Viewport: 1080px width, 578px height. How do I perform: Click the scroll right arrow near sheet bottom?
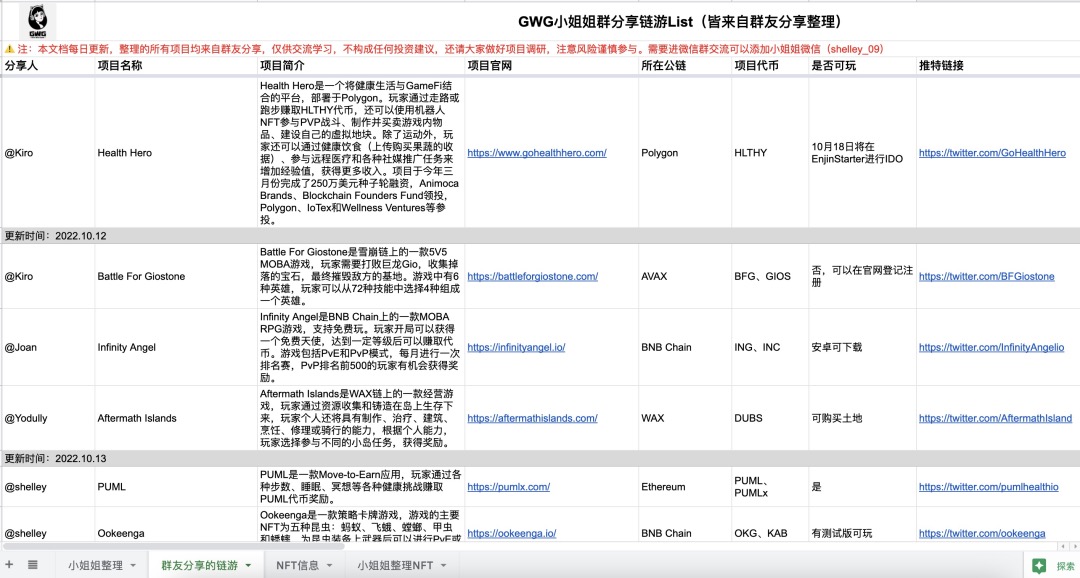[1074, 546]
